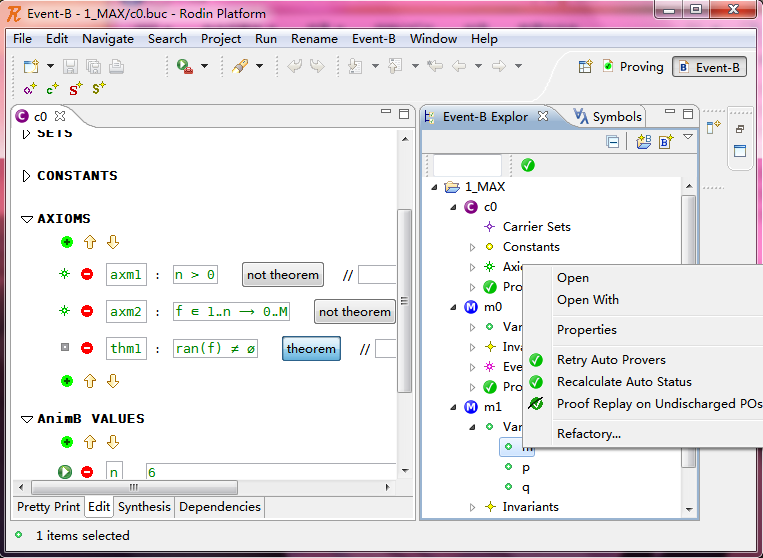Image resolution: width=763 pixels, height=558 pixels.
Task: Click the Print toolbar icon
Action: click(x=116, y=66)
